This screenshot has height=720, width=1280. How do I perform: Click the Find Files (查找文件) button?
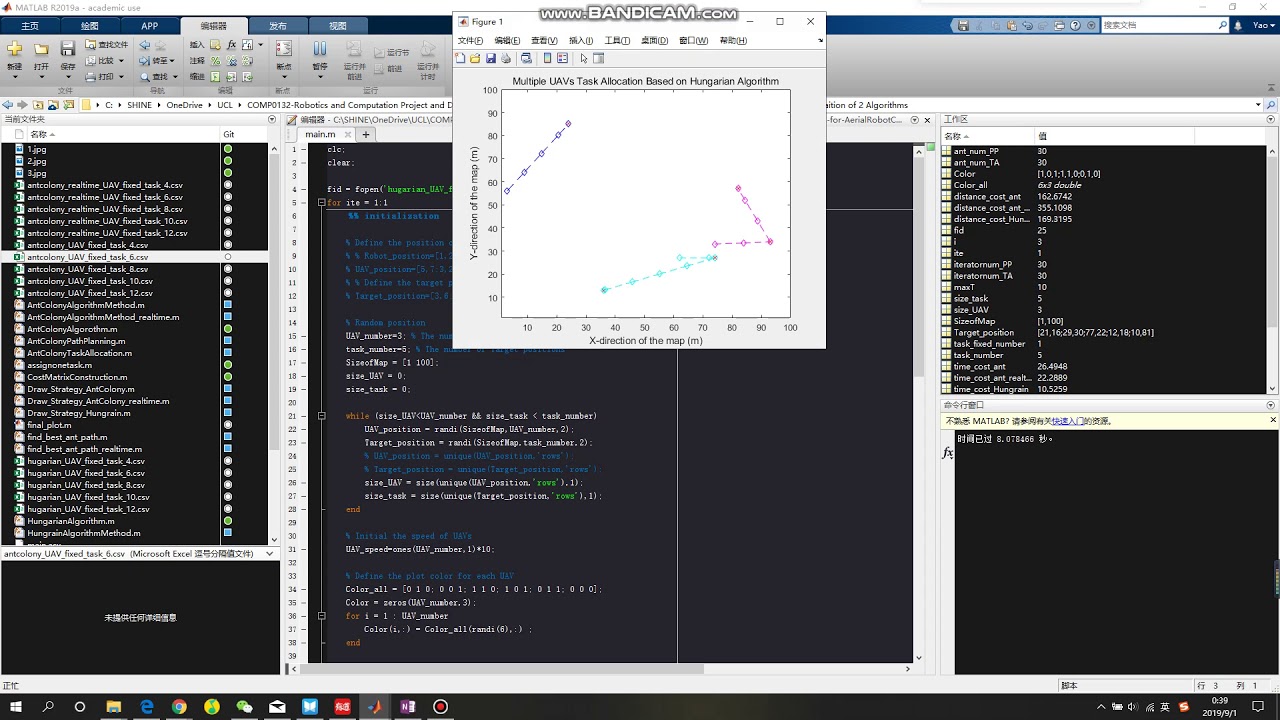106,45
